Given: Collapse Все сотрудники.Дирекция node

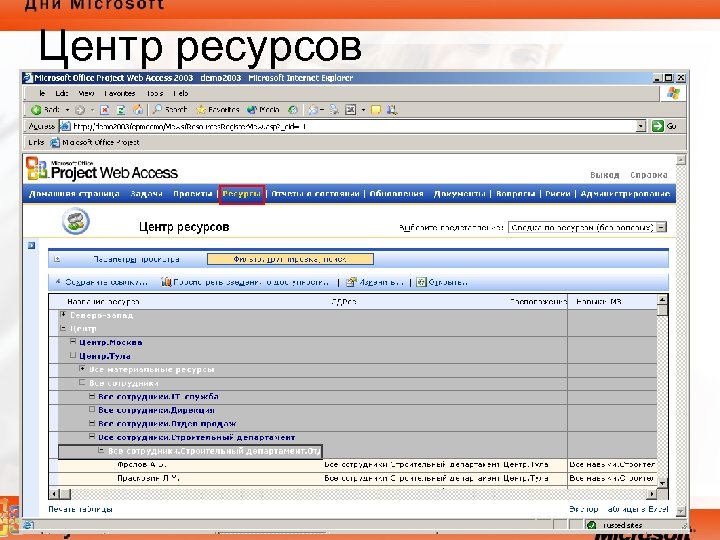Looking at the screenshot, I should pyautogui.click(x=92, y=409).
